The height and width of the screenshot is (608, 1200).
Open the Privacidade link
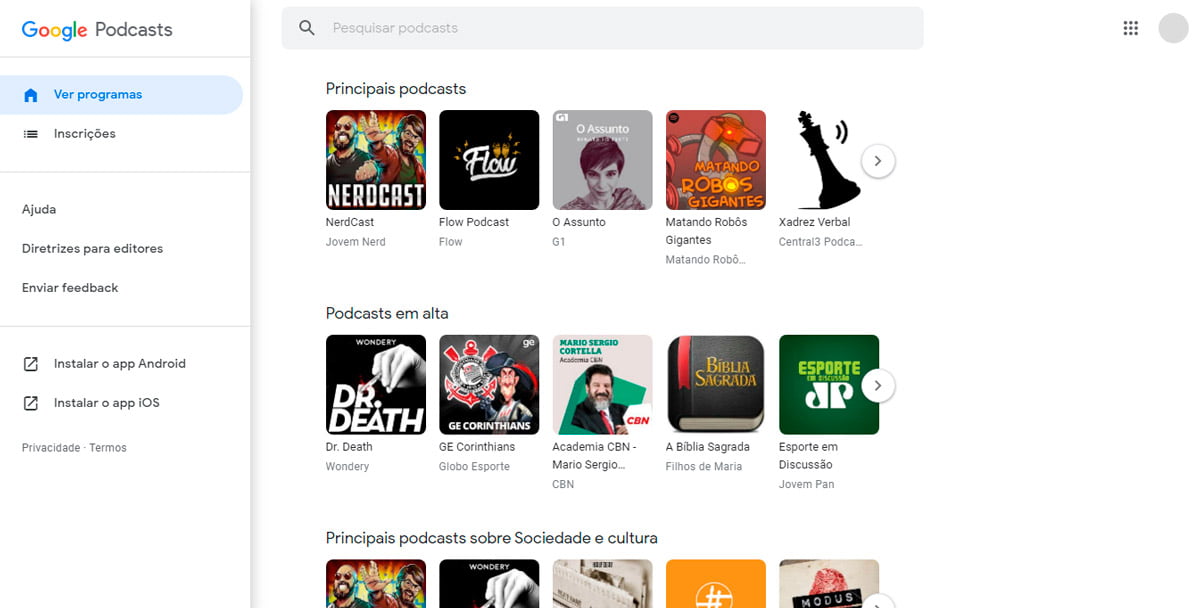pos(51,447)
